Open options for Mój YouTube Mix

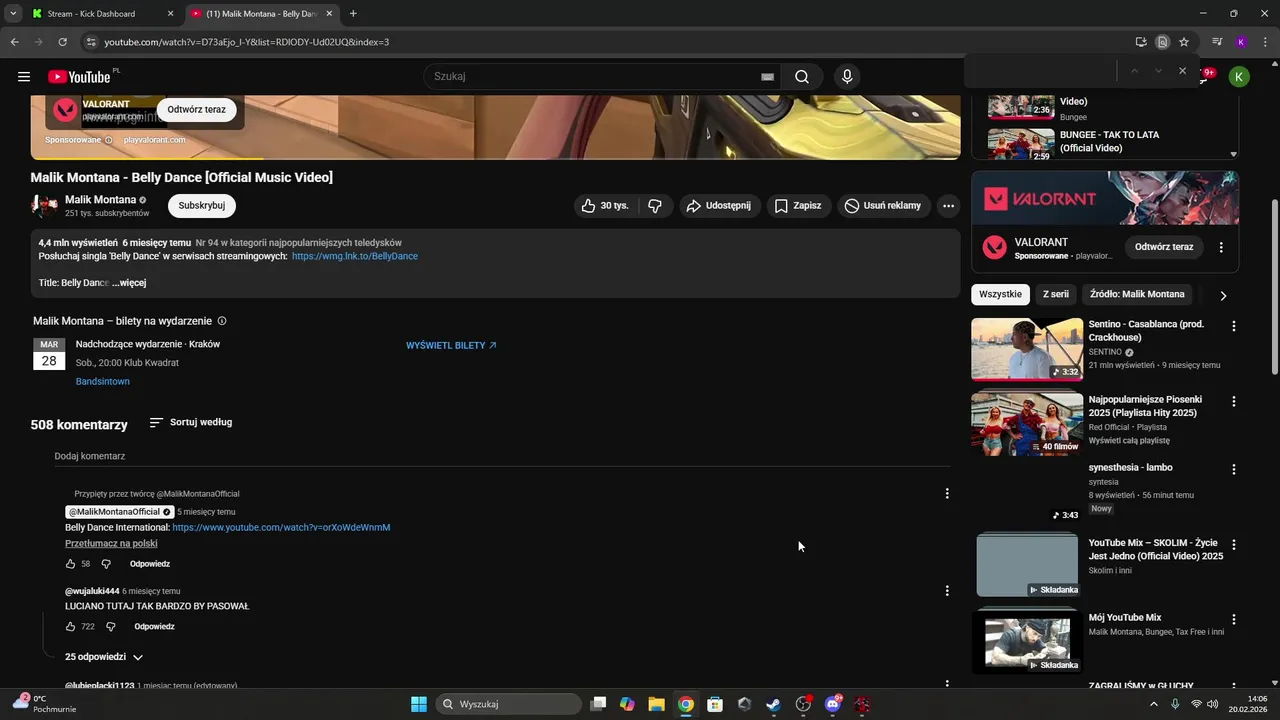click(x=1234, y=619)
